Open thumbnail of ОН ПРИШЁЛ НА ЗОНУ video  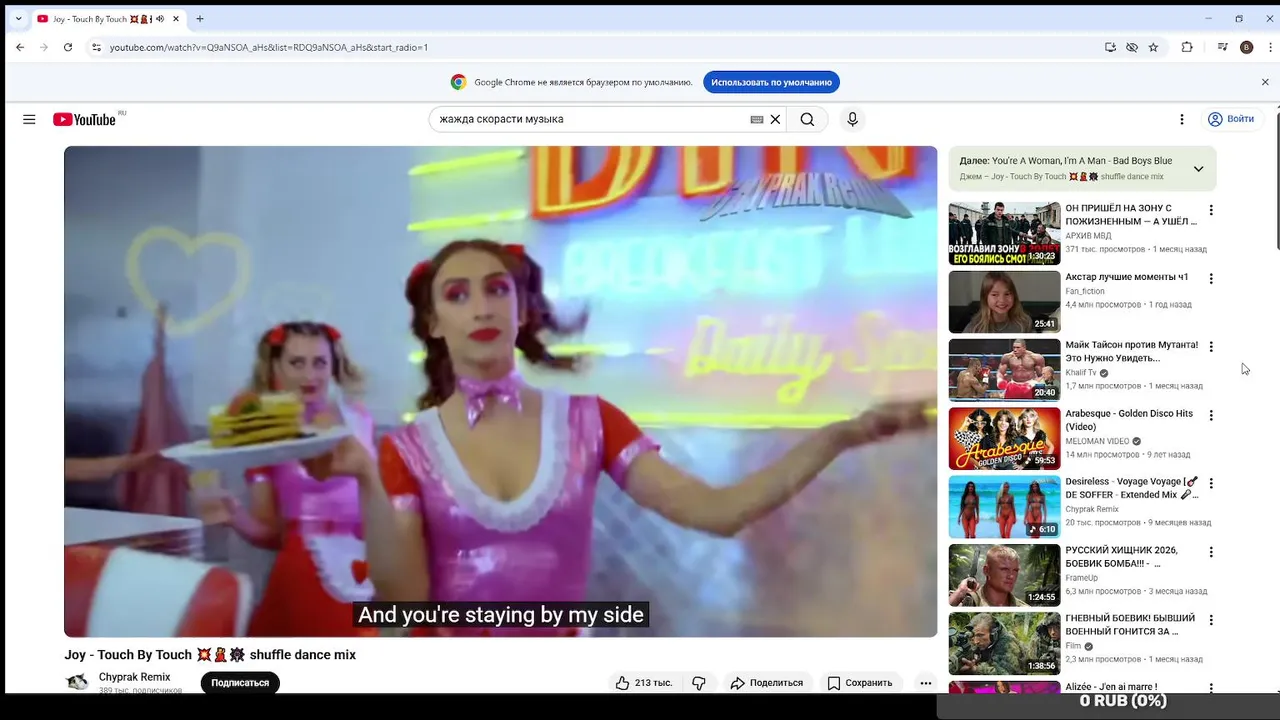pyautogui.click(x=1004, y=233)
